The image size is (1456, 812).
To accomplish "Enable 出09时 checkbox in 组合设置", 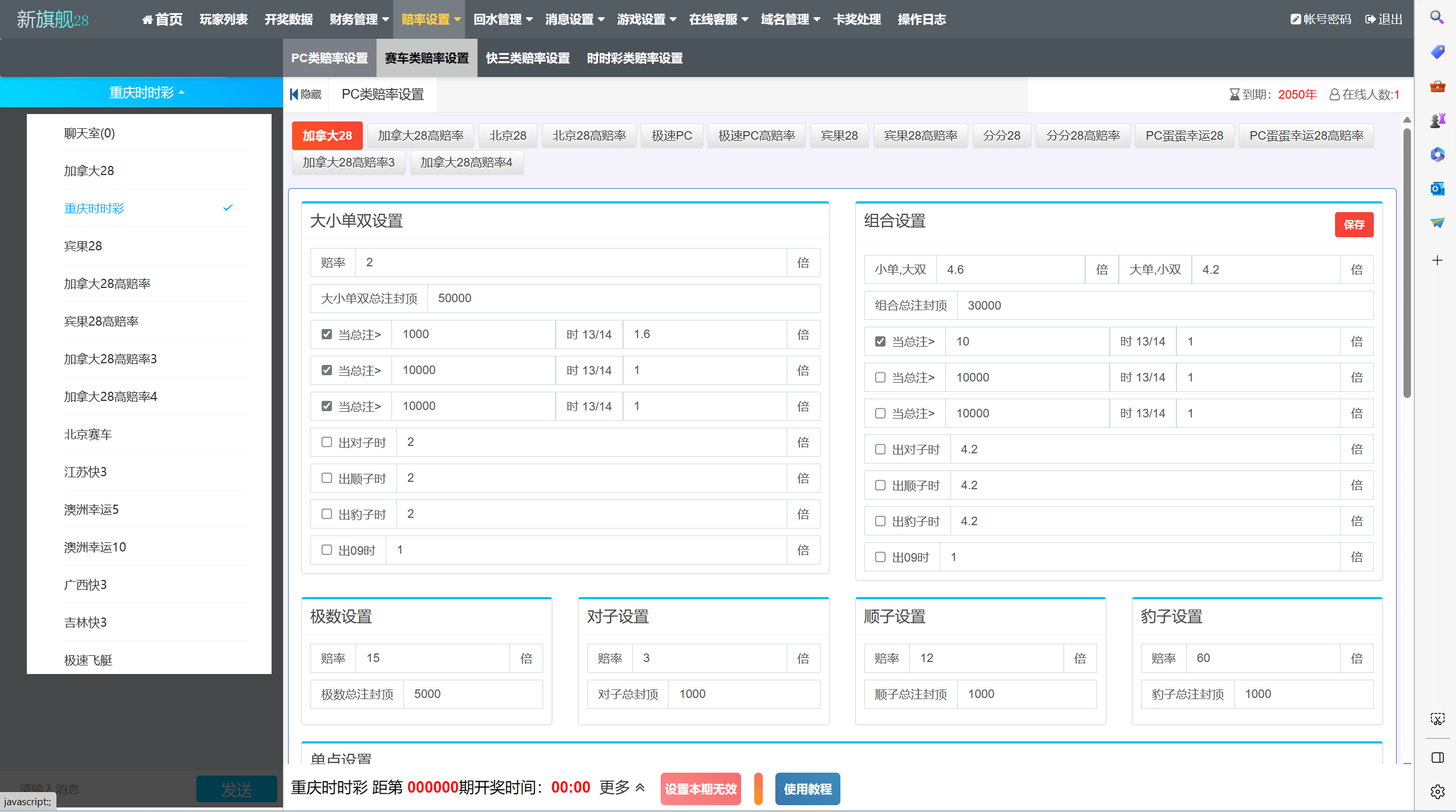I will pyautogui.click(x=880, y=557).
